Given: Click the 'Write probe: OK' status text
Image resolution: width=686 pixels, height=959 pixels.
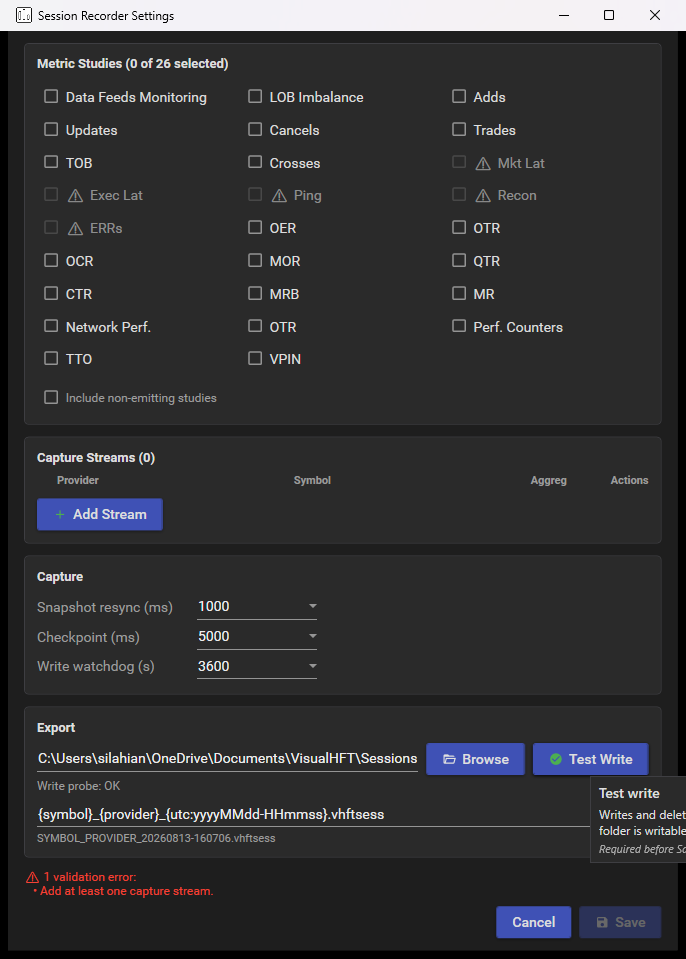Looking at the screenshot, I should coord(78,786).
